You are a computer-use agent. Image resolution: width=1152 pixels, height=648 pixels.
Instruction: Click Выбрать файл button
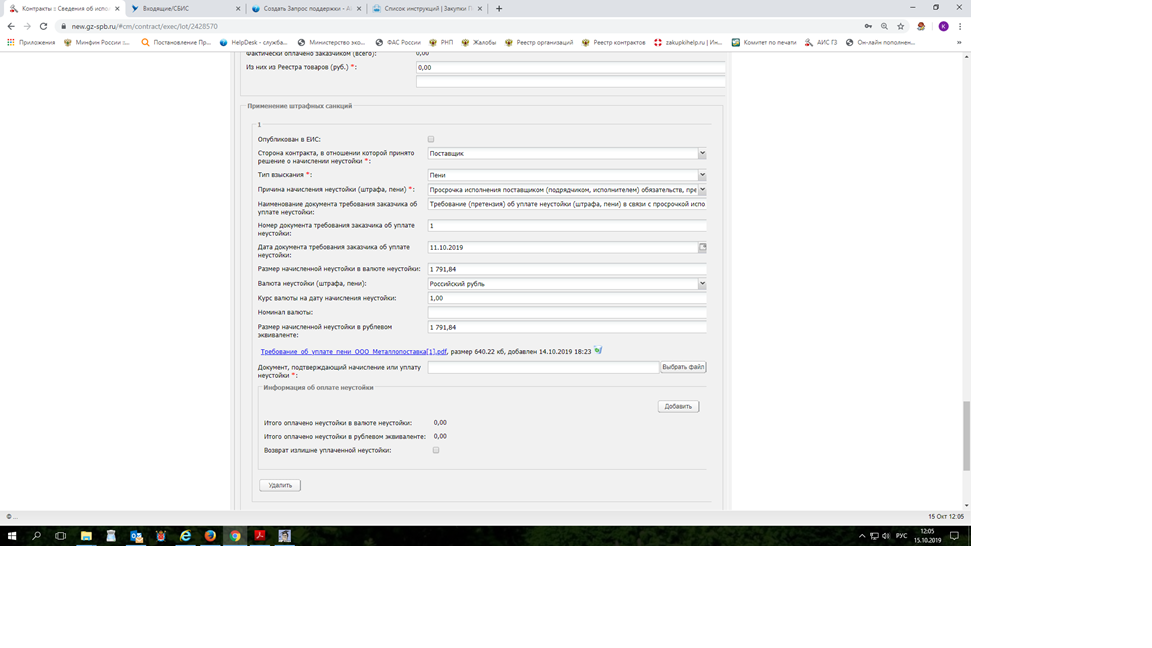683,367
